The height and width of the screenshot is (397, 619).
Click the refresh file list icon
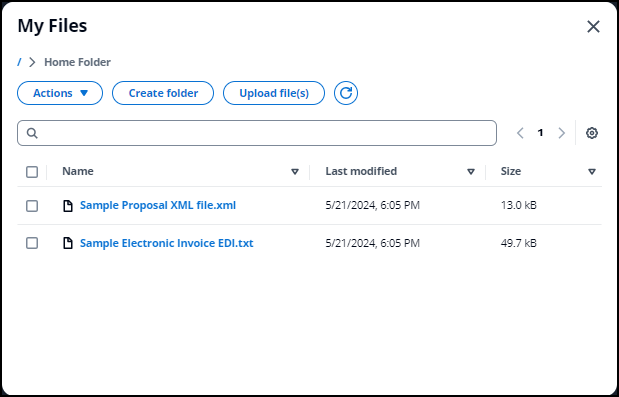[346, 93]
